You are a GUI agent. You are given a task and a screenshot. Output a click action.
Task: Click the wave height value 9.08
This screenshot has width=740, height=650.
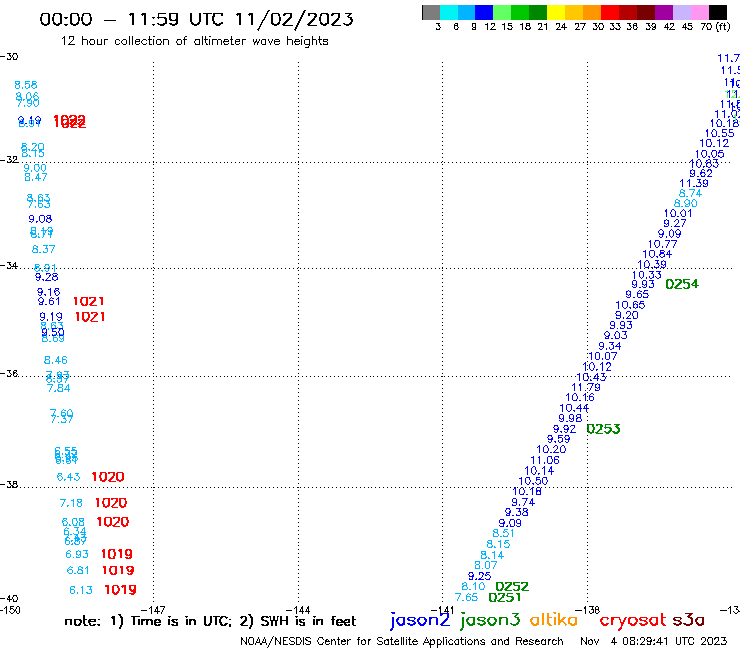(x=40, y=219)
